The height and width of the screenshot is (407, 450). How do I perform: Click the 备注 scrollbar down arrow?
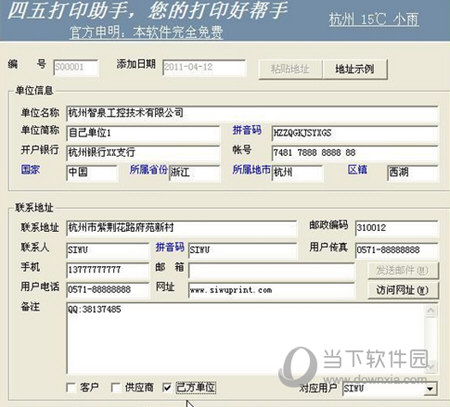pos(431,366)
